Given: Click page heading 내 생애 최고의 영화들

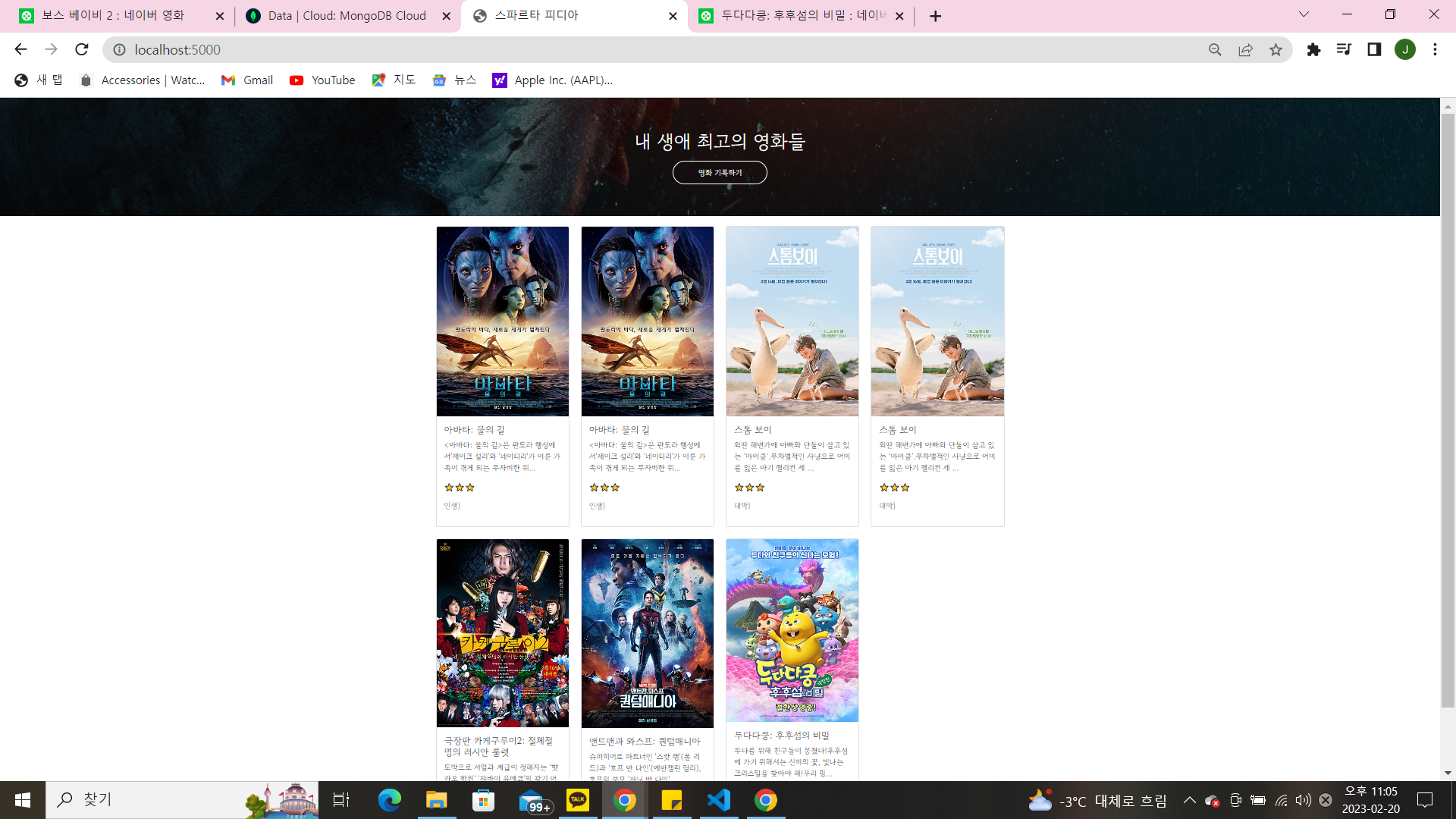Looking at the screenshot, I should click(x=720, y=141).
